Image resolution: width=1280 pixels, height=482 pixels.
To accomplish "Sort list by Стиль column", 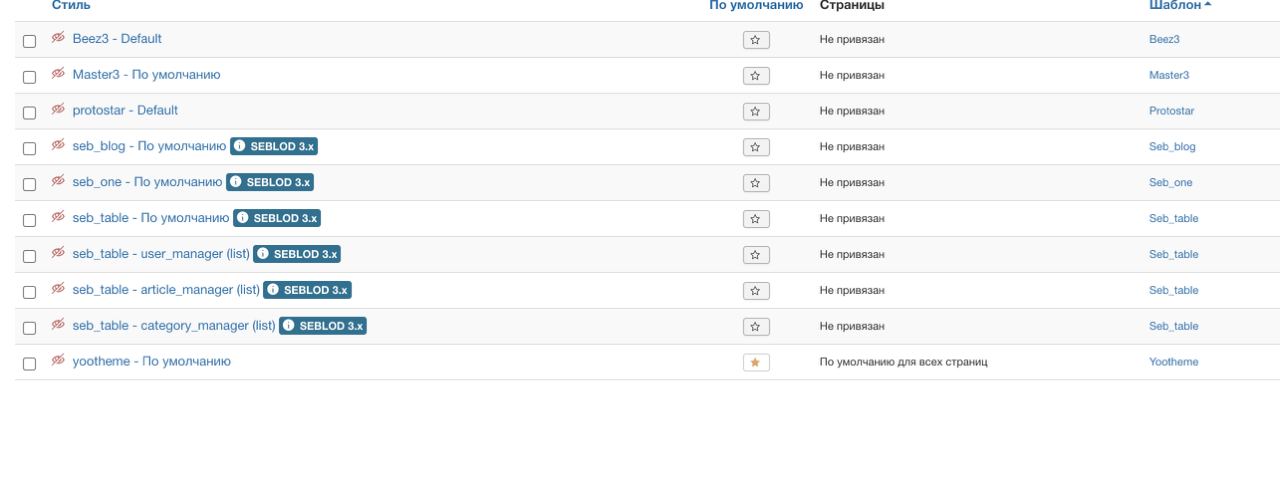I will pos(77,6).
